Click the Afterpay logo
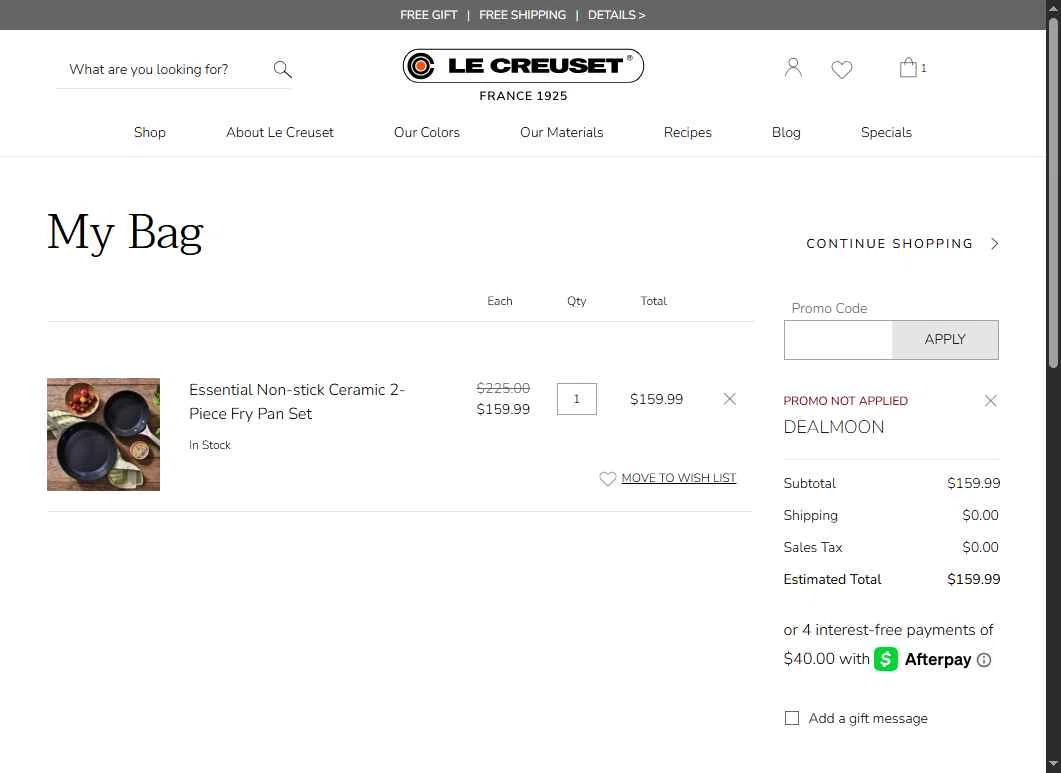 [x=923, y=659]
